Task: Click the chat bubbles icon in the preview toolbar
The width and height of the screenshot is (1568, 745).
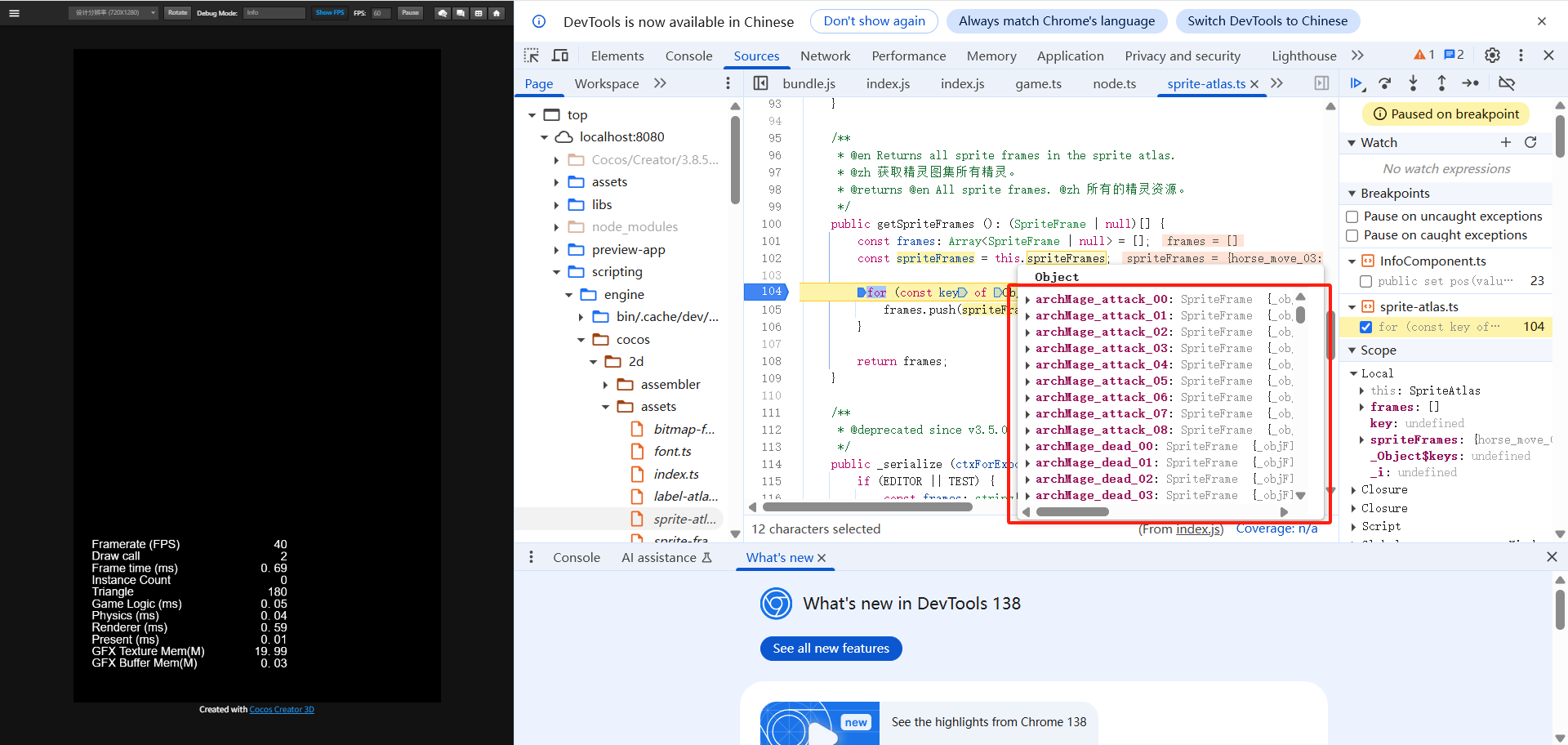Action: point(461,13)
